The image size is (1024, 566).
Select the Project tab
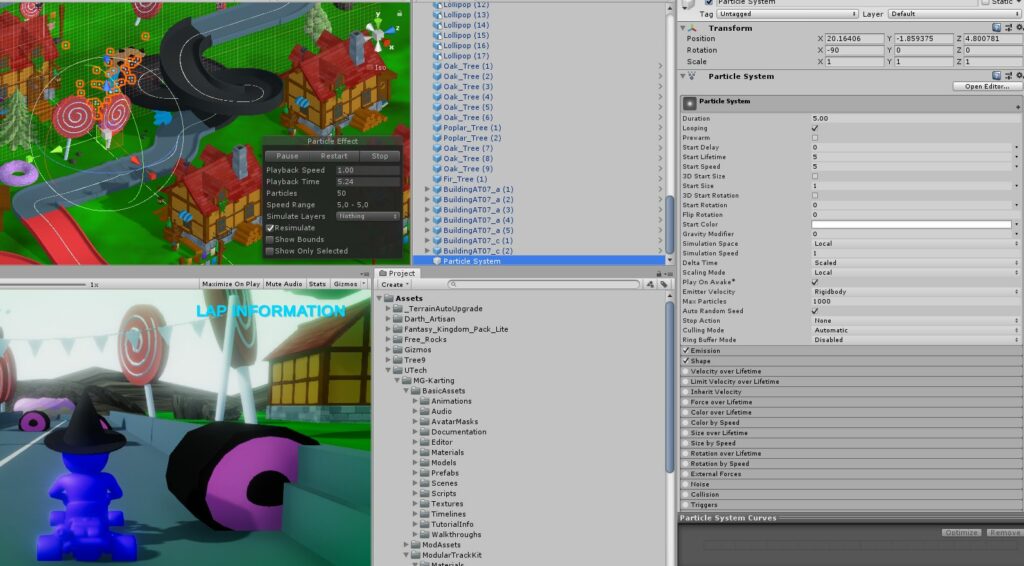400,273
